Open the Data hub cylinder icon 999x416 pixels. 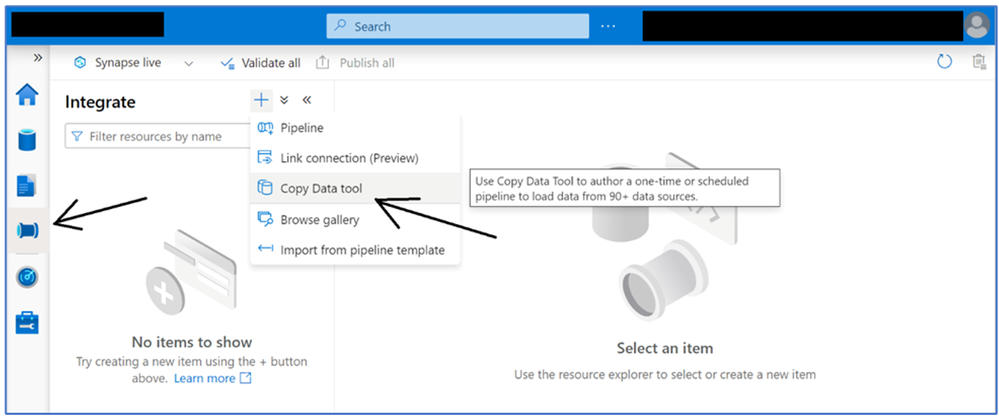(x=27, y=140)
